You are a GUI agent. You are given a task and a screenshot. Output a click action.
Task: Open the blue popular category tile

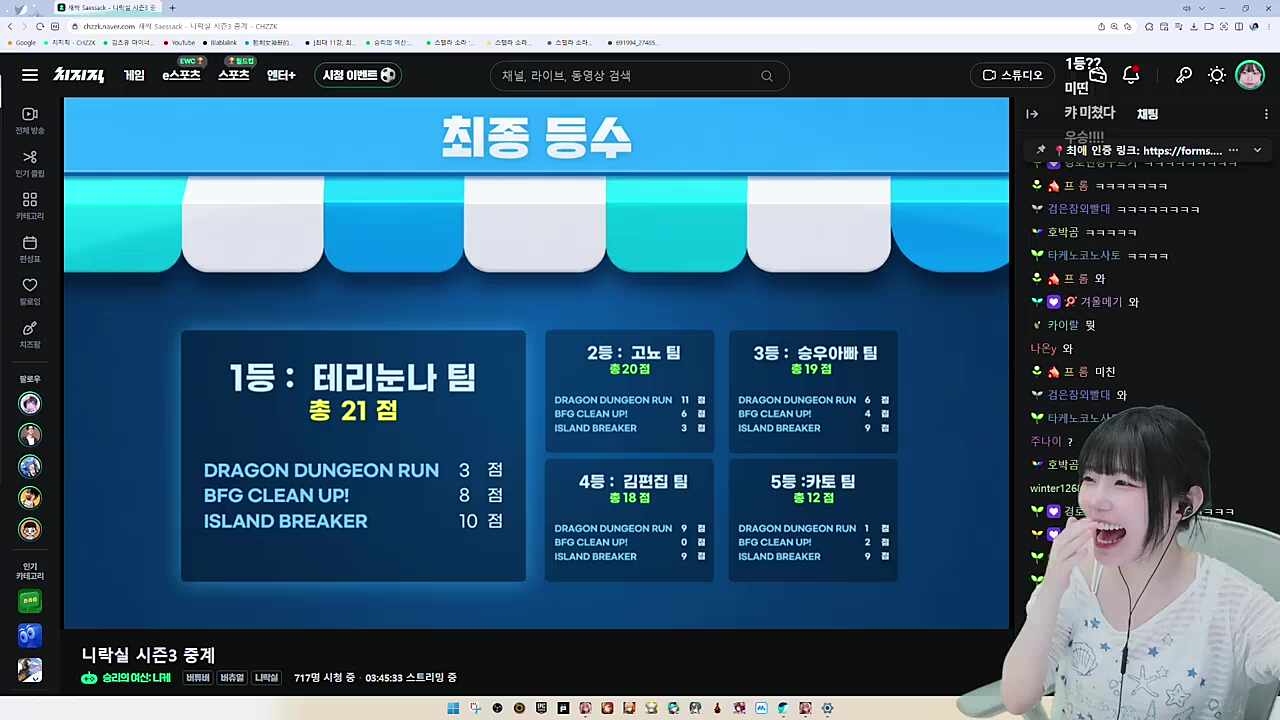(x=30, y=635)
